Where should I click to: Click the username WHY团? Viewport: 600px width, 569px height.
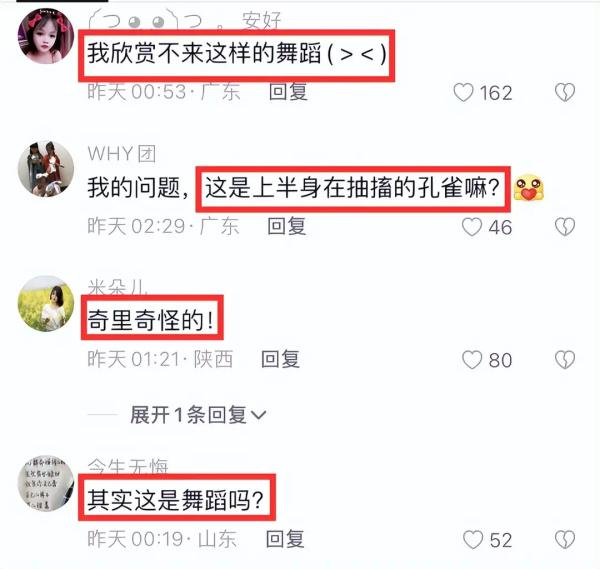point(122,154)
